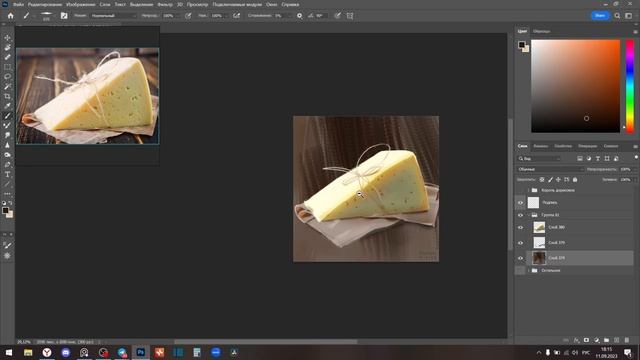Expand the Остальное group

pyautogui.click(x=529, y=270)
